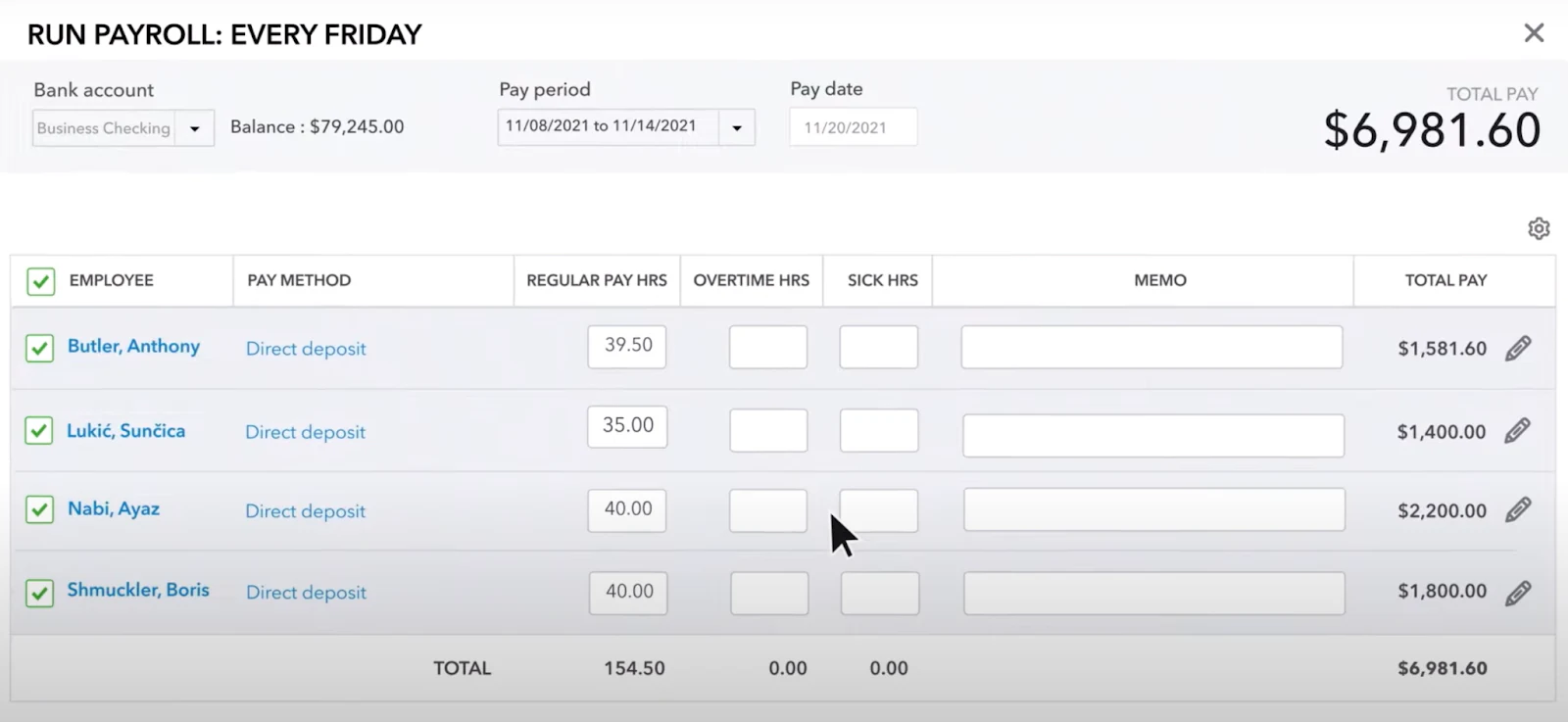Click the $79,245.00 balance text
The width and height of the screenshot is (1568, 722).
(x=357, y=126)
